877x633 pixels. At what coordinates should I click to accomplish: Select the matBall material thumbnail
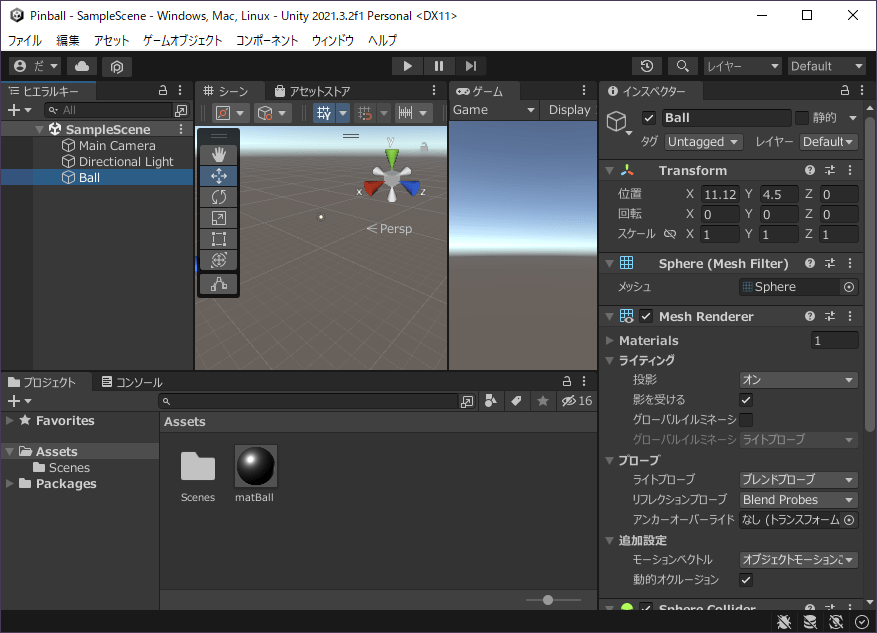(x=256, y=466)
